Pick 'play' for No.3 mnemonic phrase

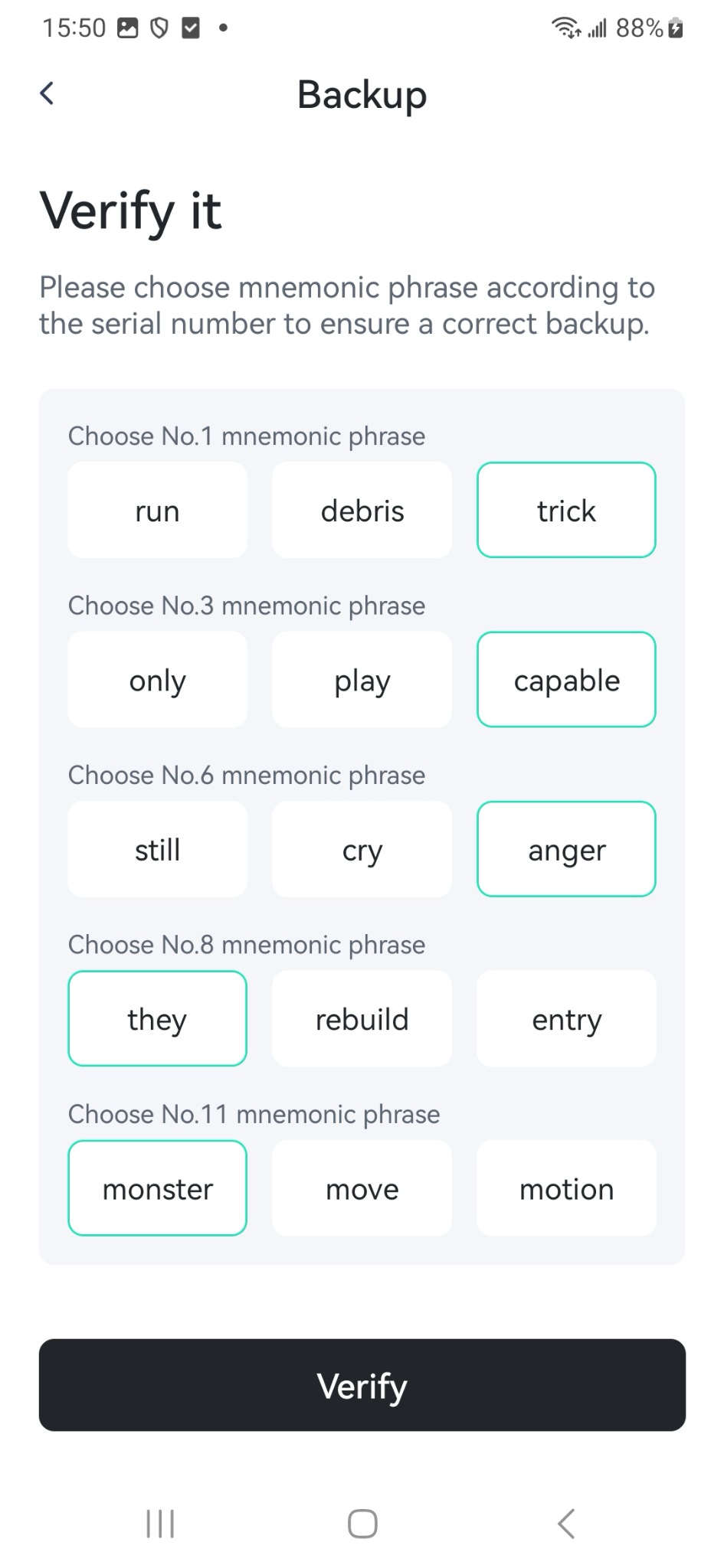pos(362,680)
